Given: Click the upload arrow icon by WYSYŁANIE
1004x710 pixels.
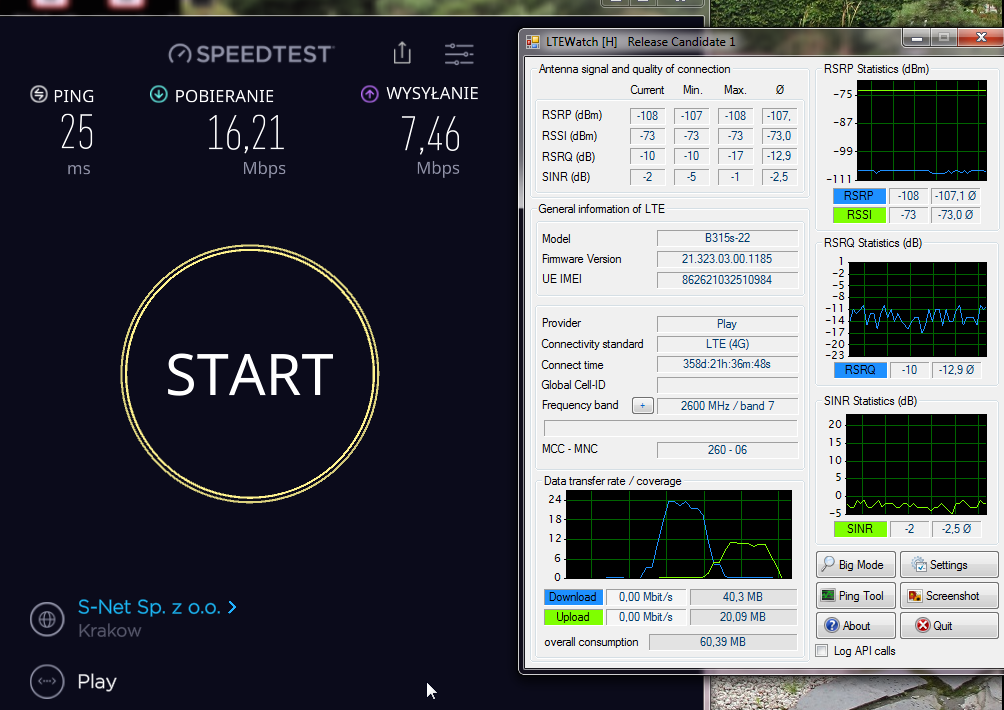Looking at the screenshot, I should tap(369, 94).
